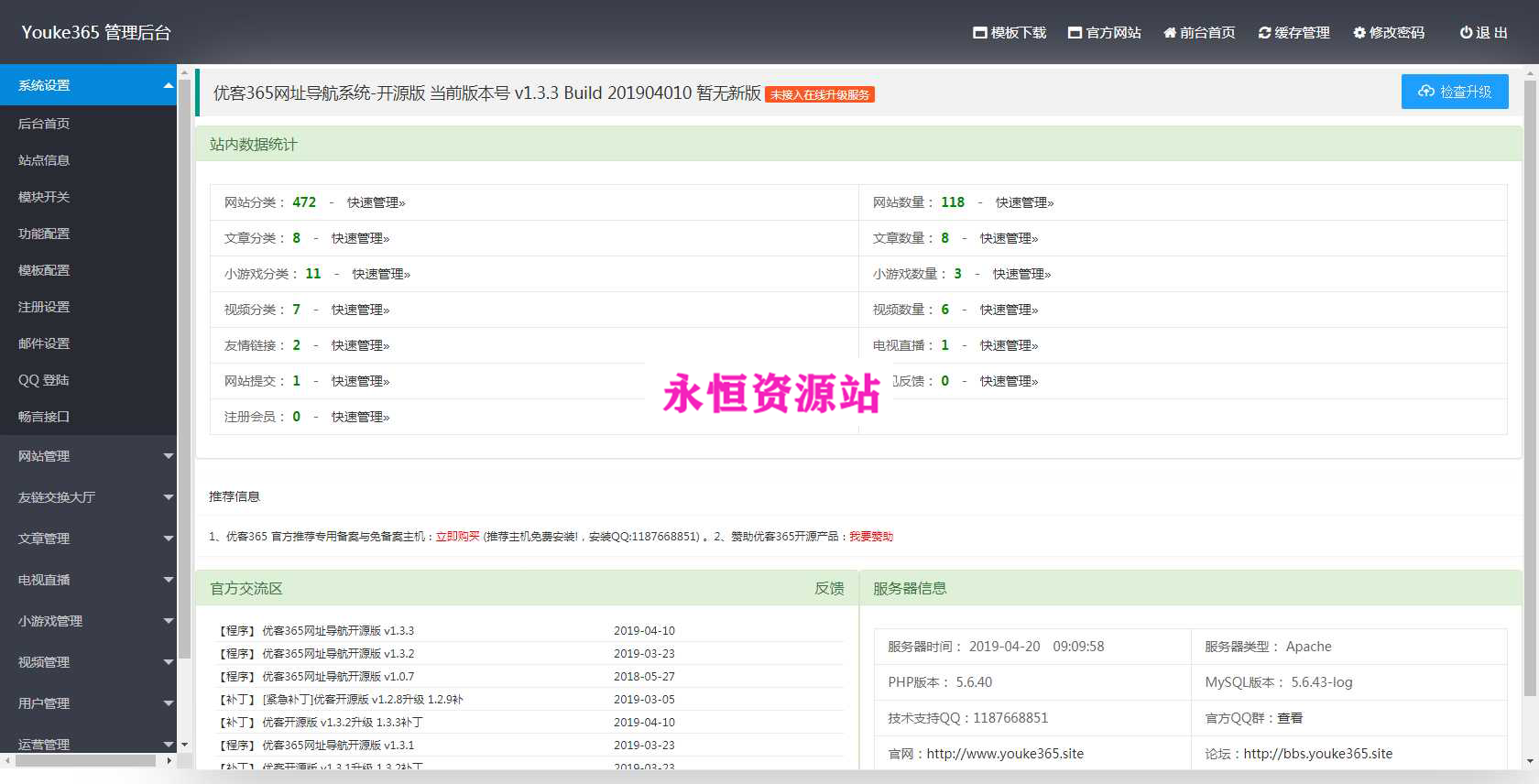Open 站点信息 in the sidebar
Screen dimensions: 1539x784
[x=44, y=160]
